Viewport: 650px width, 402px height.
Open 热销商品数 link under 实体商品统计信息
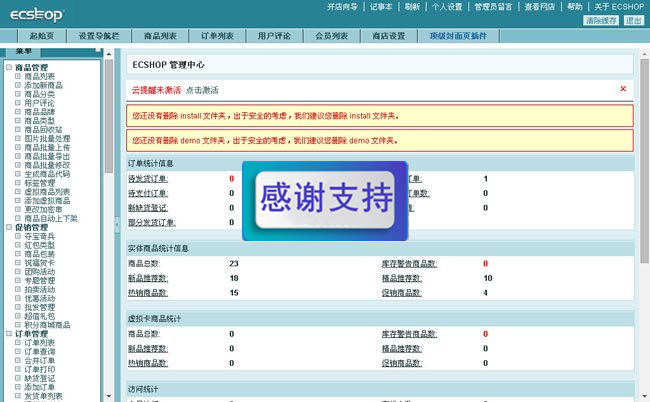click(148, 293)
